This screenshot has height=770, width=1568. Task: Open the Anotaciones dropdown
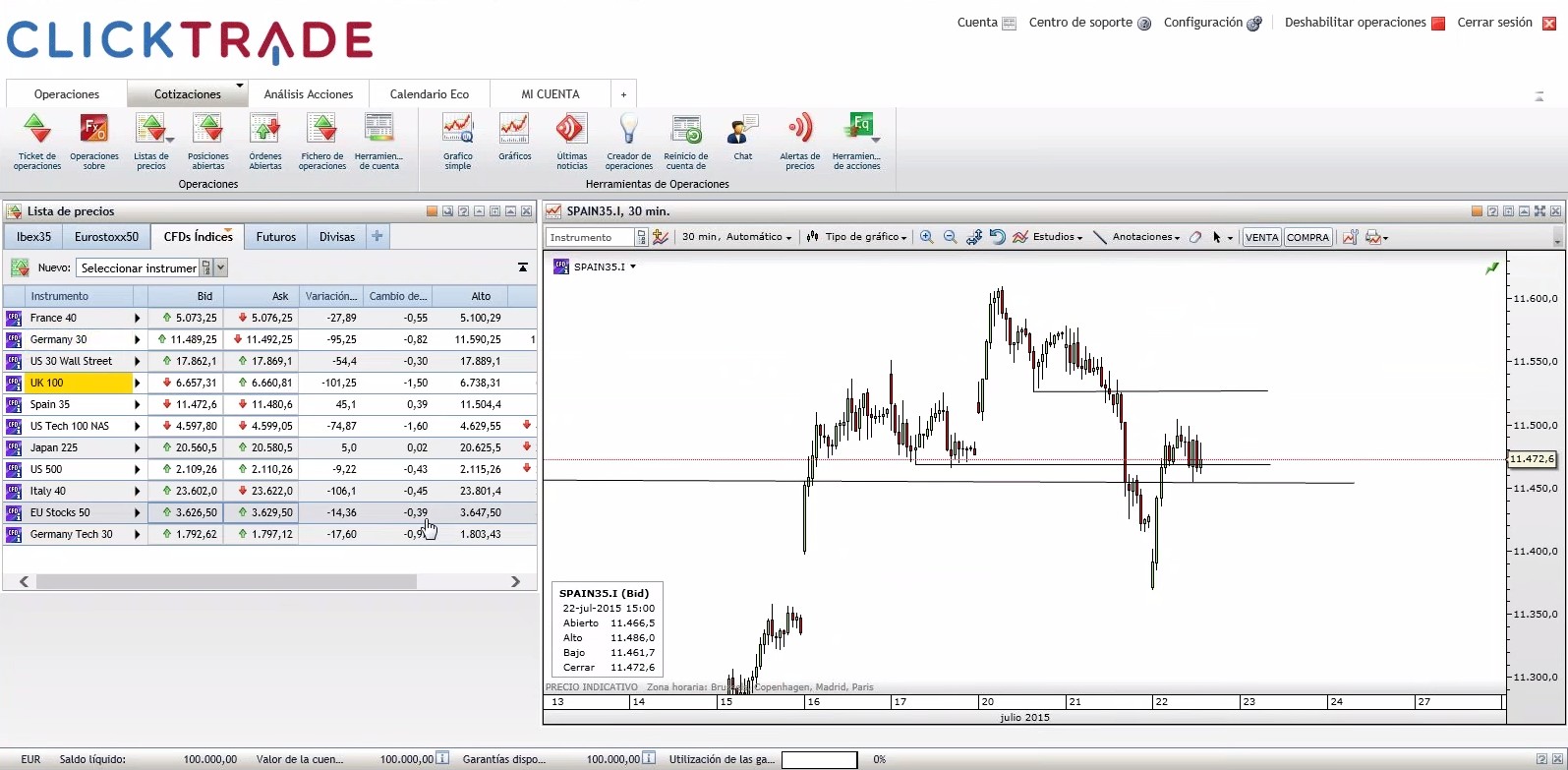pos(1136,237)
